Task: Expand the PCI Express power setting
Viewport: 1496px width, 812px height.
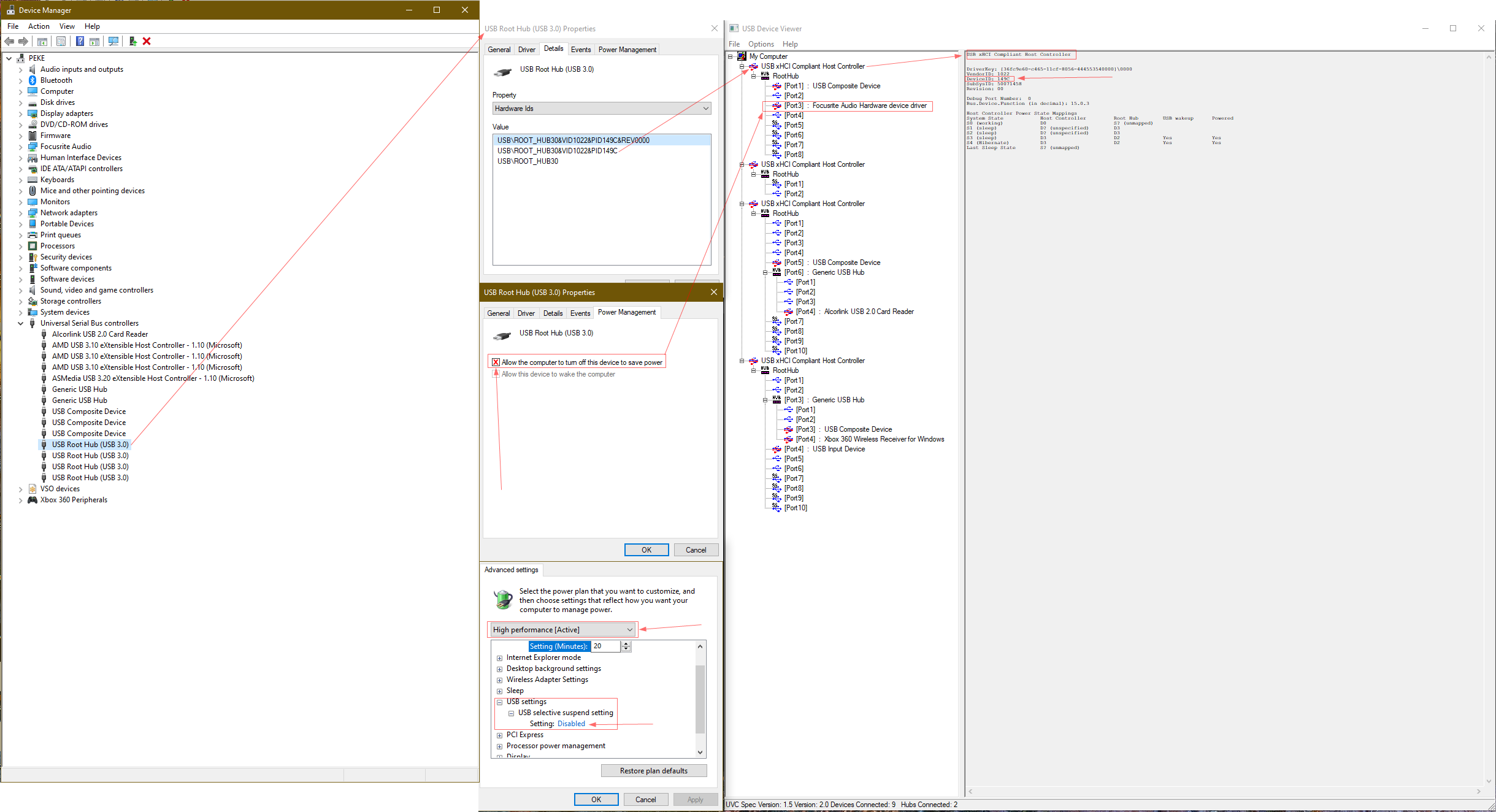Action: tap(499, 735)
